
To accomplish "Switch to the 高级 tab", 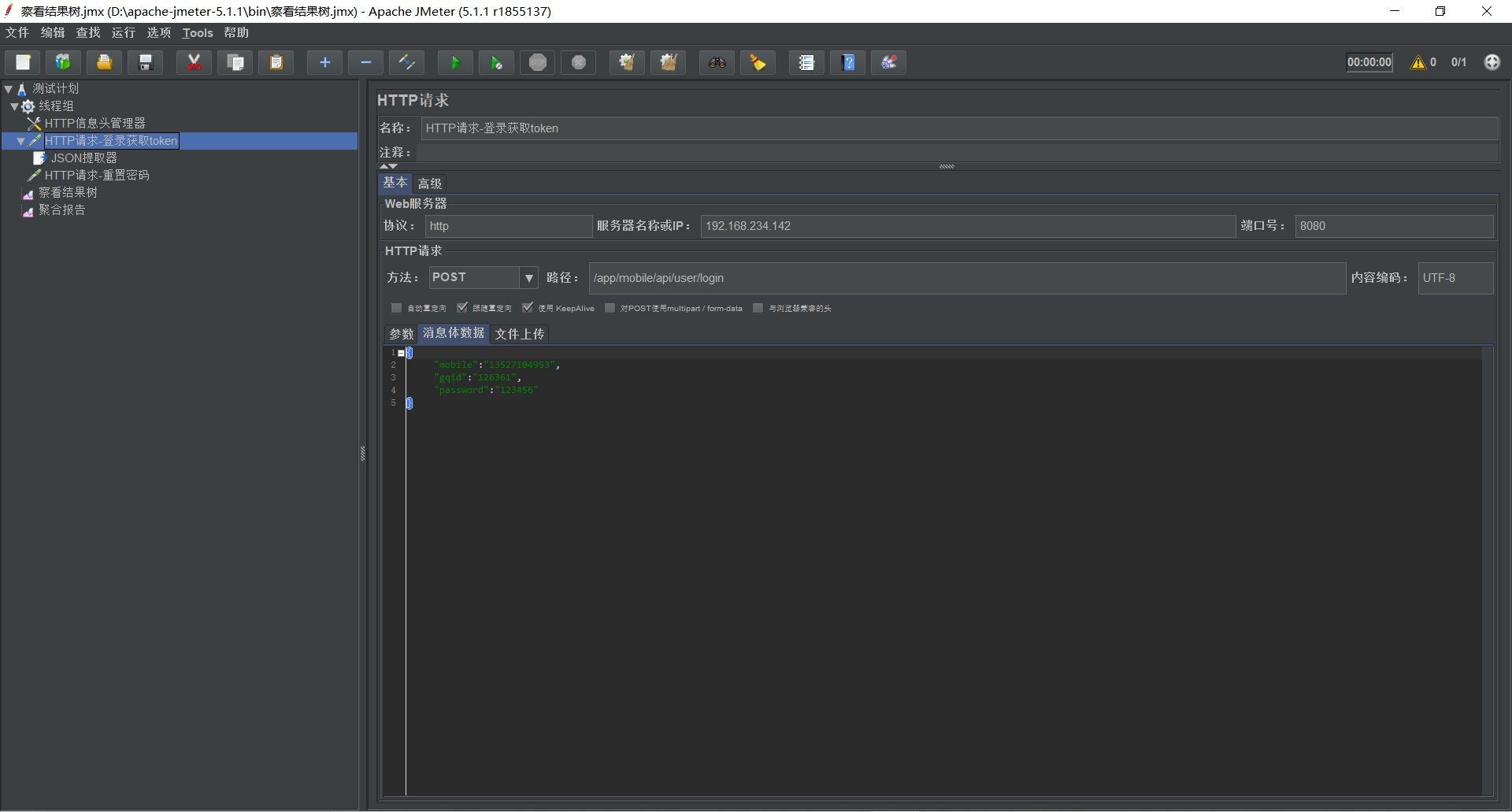I will point(429,183).
